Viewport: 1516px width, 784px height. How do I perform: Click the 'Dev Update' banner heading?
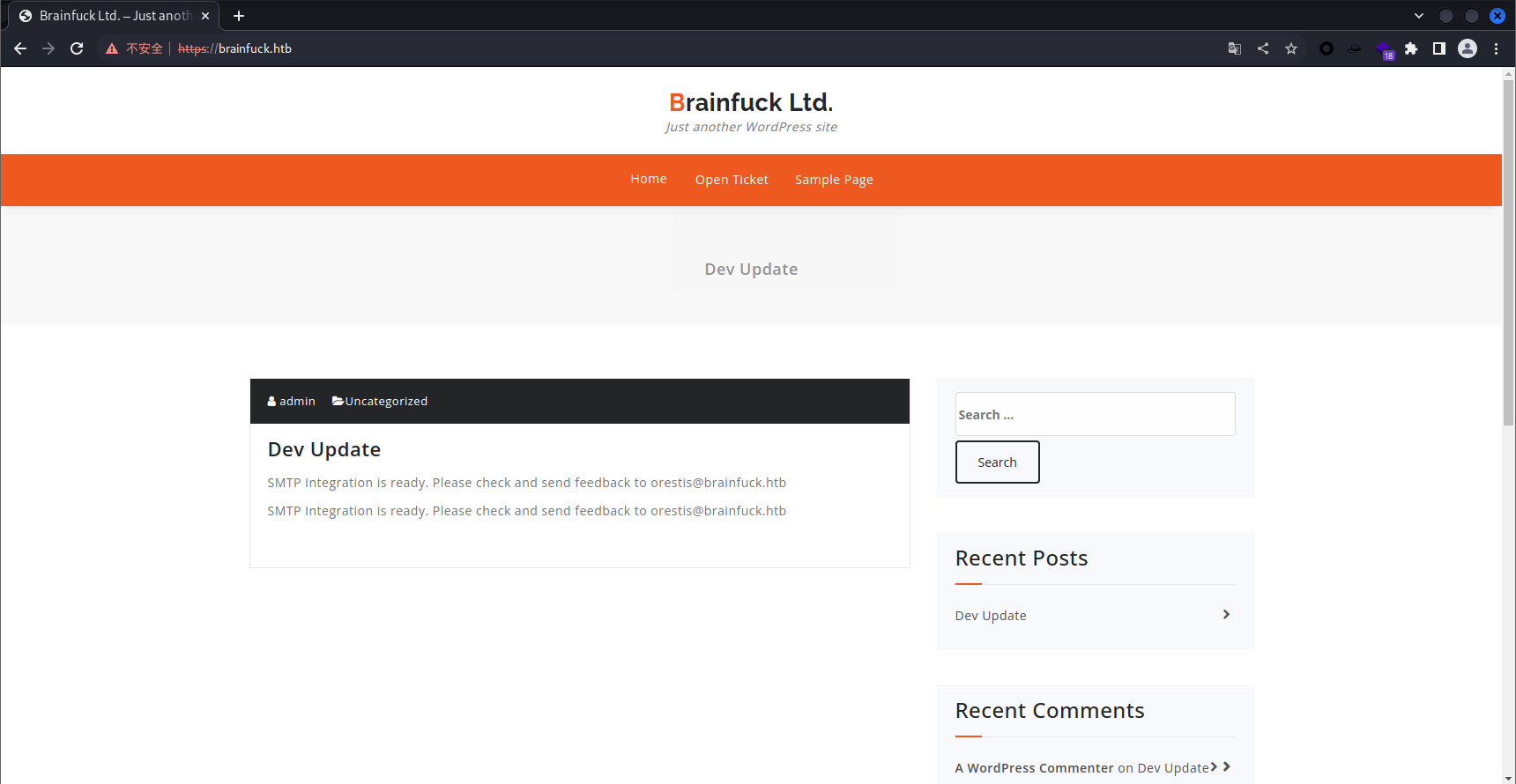pos(751,269)
